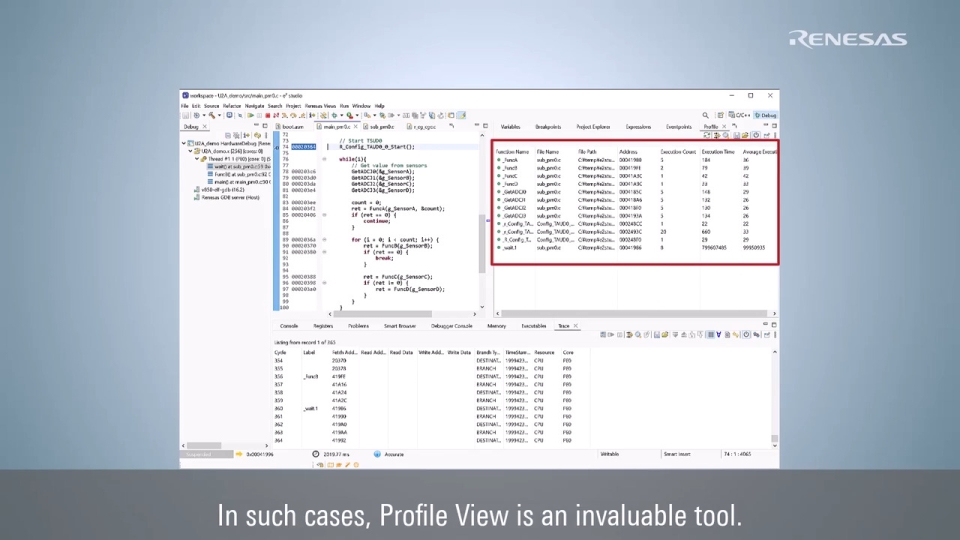Click the red Terminate button
Viewport: 960px width, 540px height.
tap(268, 115)
